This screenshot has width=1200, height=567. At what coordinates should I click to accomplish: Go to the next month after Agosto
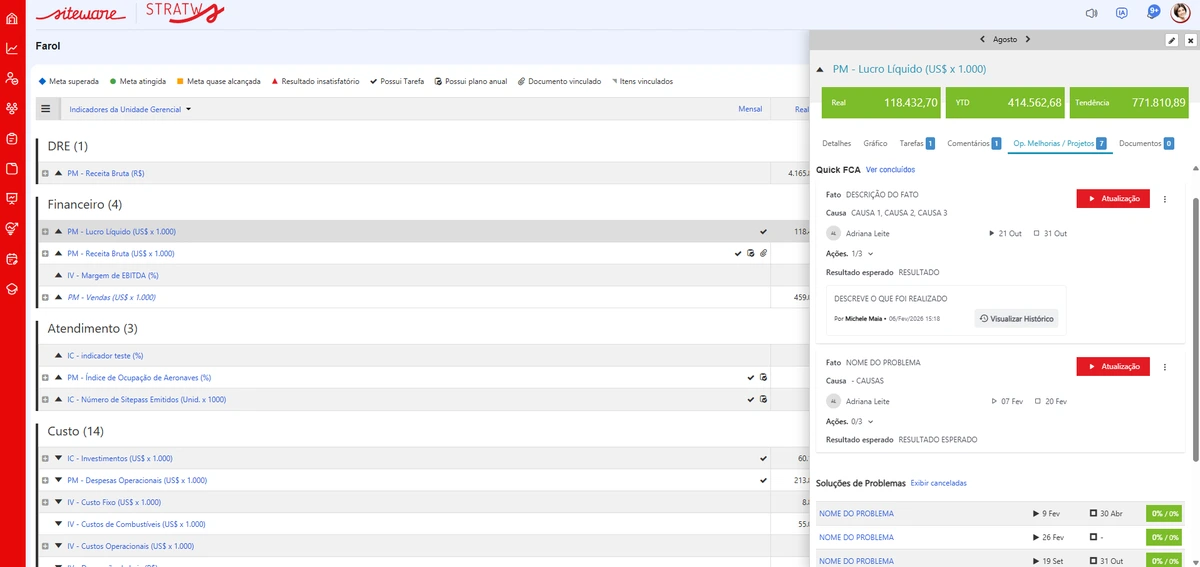(x=1028, y=39)
